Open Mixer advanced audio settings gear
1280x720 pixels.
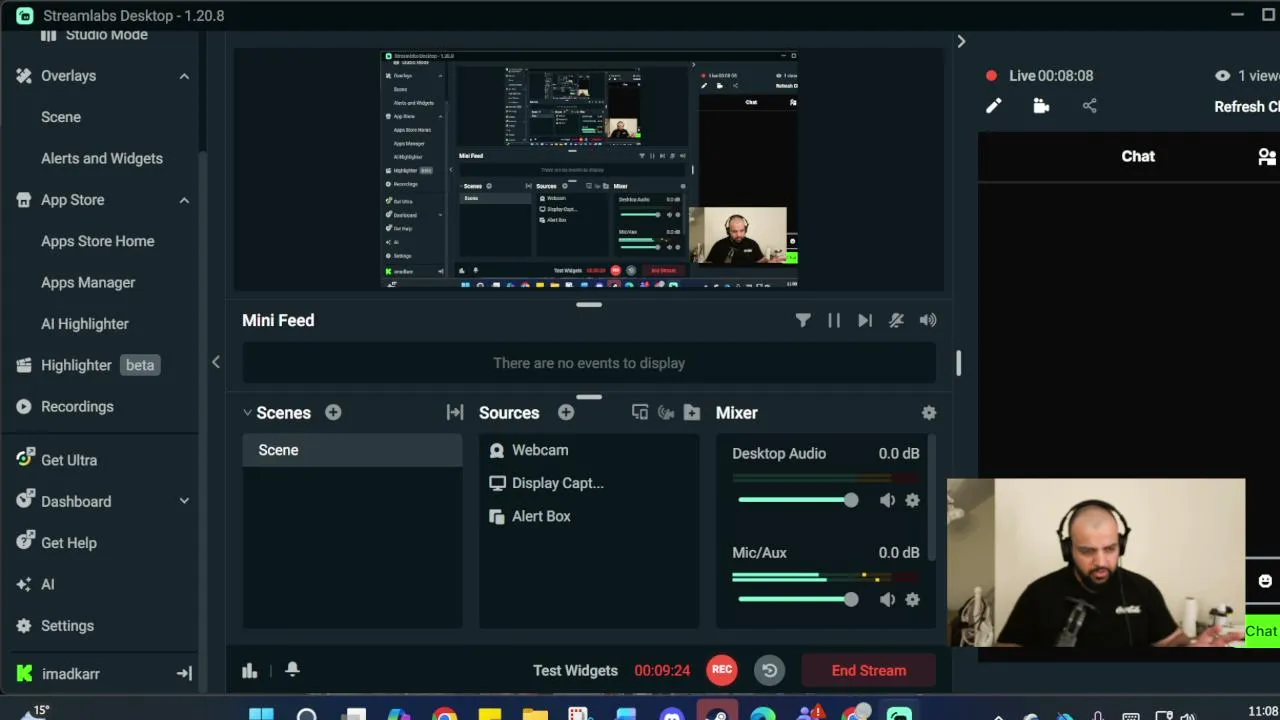click(x=929, y=412)
